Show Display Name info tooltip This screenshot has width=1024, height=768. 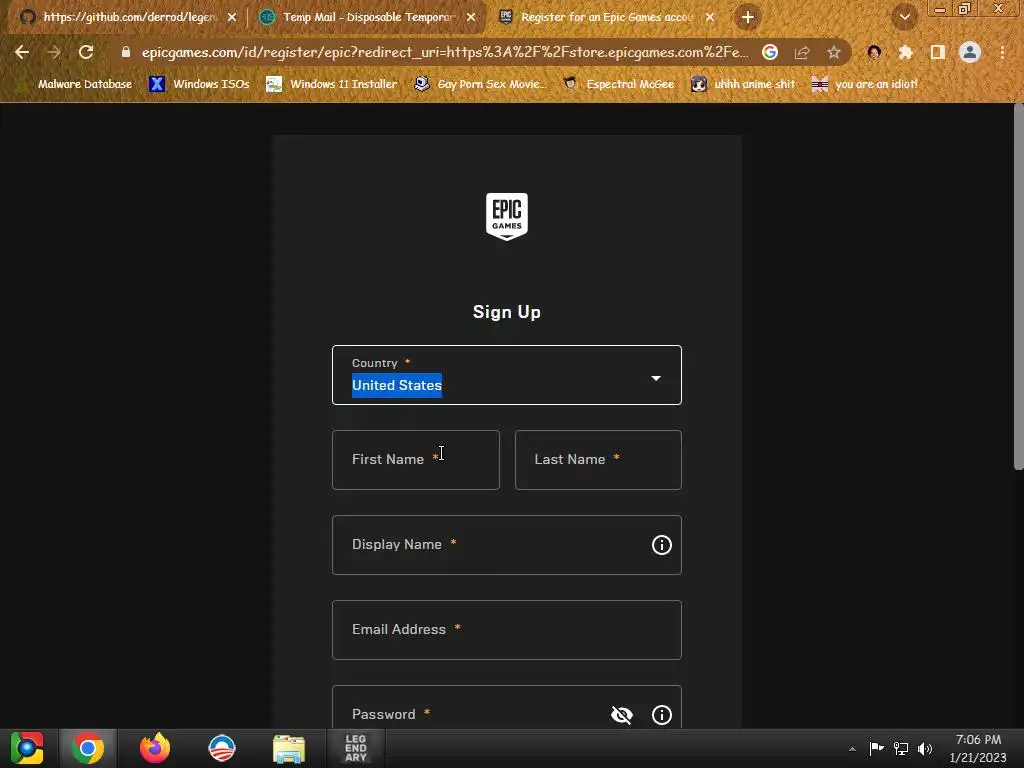662,545
